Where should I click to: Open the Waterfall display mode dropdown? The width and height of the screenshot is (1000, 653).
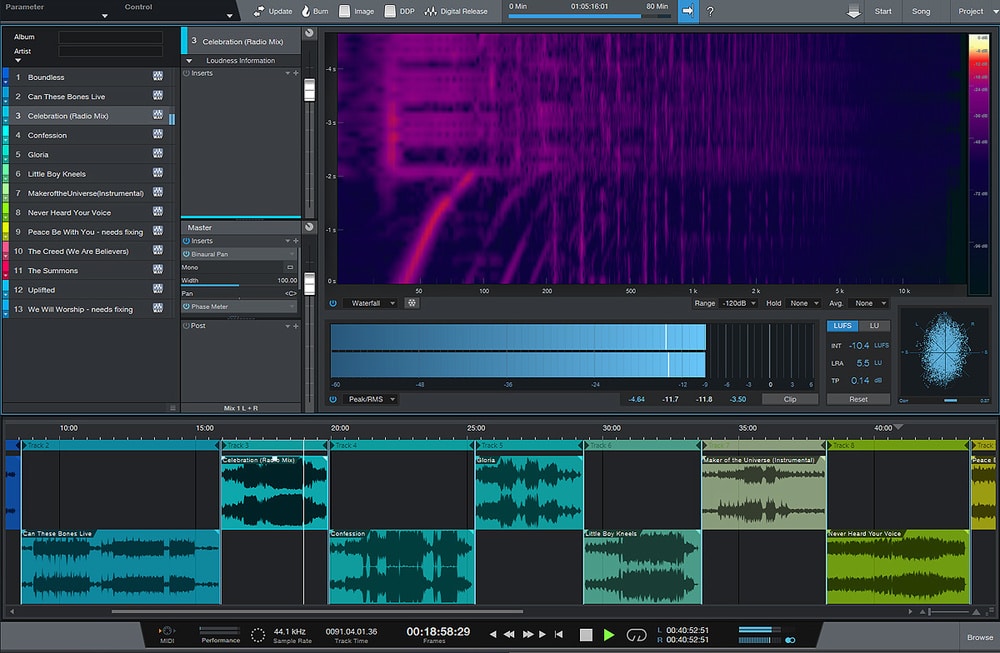[371, 303]
